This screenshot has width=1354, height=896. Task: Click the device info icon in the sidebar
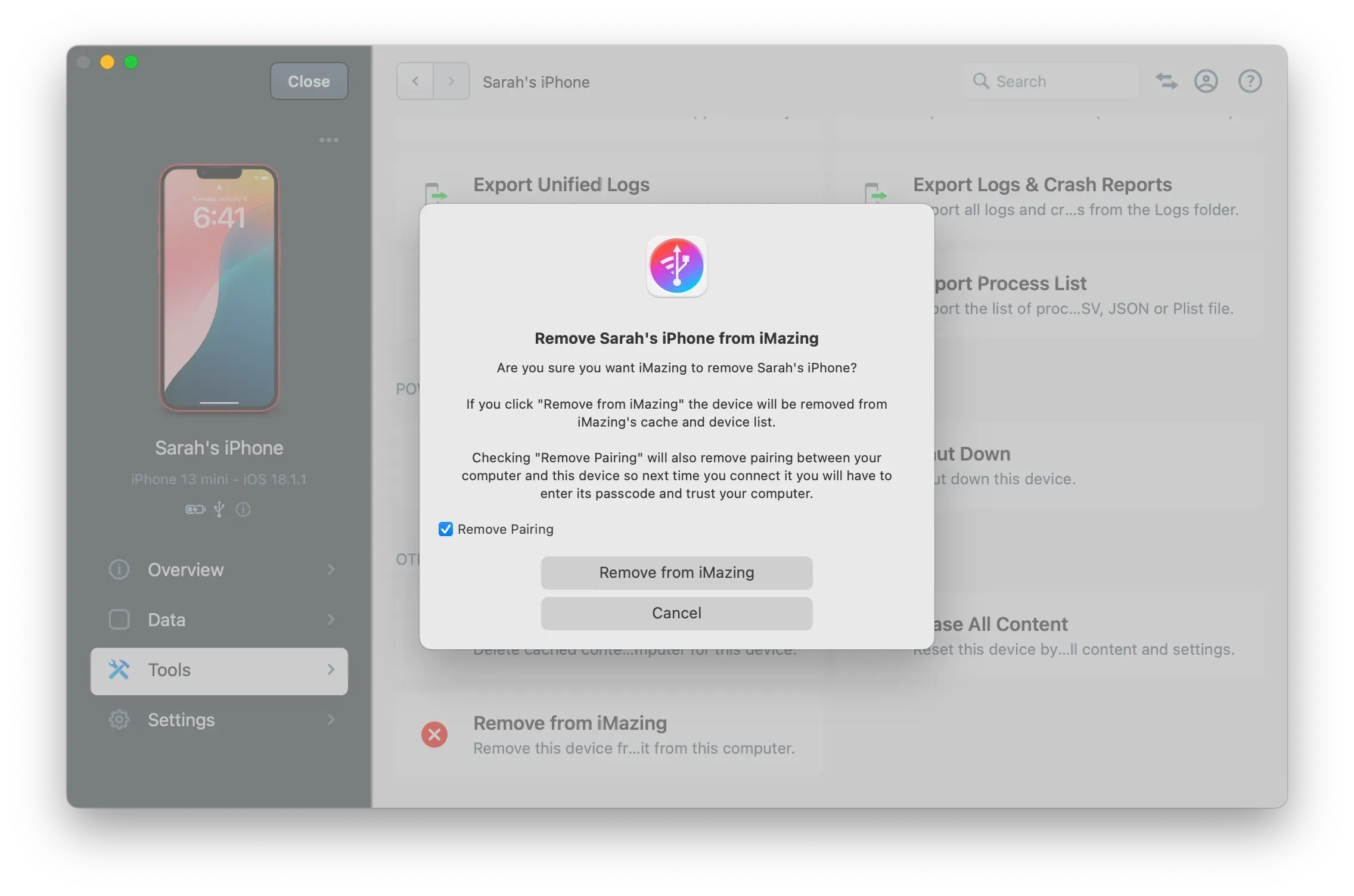[243, 509]
